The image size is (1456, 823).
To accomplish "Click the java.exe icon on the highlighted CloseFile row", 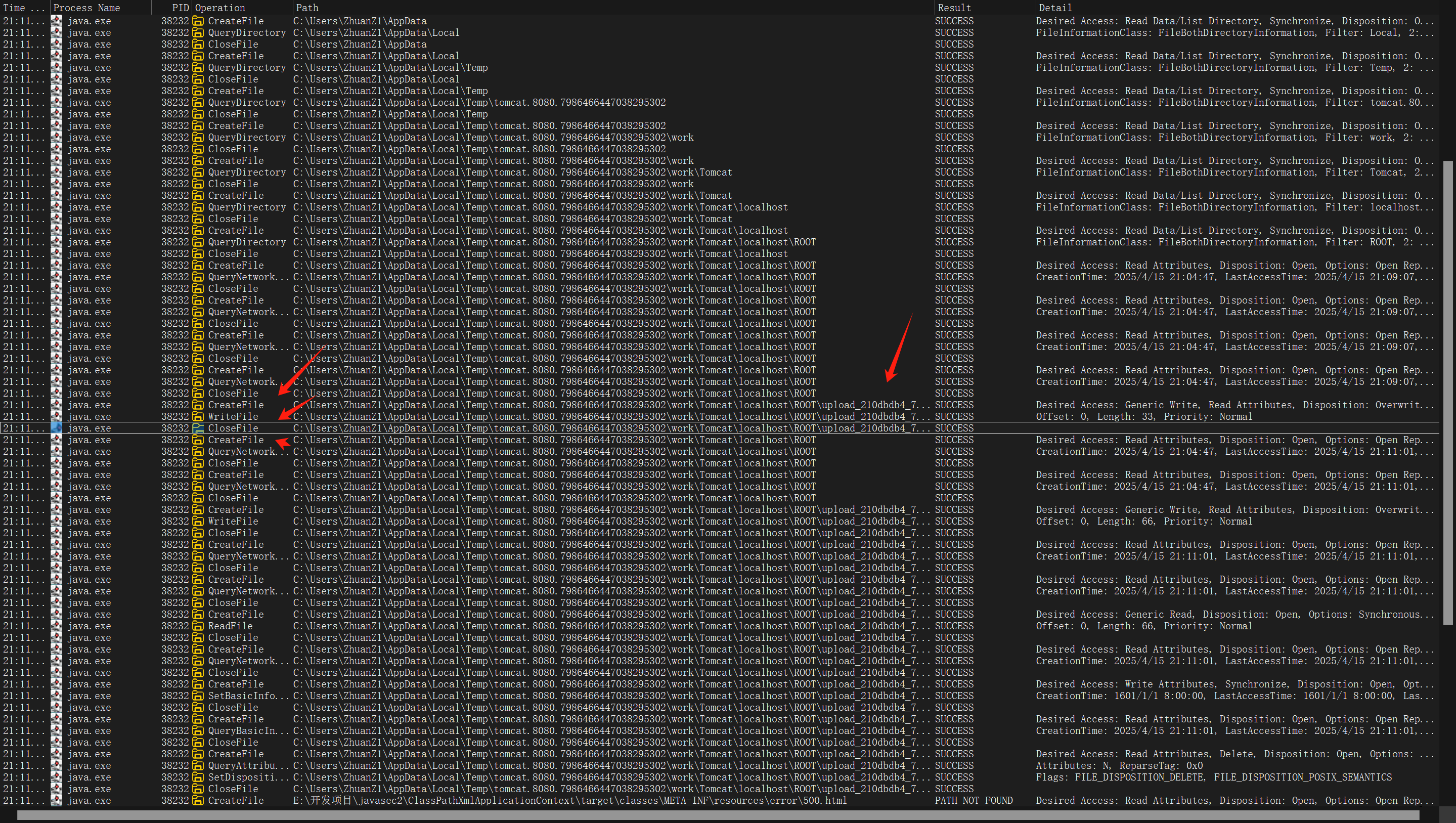I will [x=56, y=428].
